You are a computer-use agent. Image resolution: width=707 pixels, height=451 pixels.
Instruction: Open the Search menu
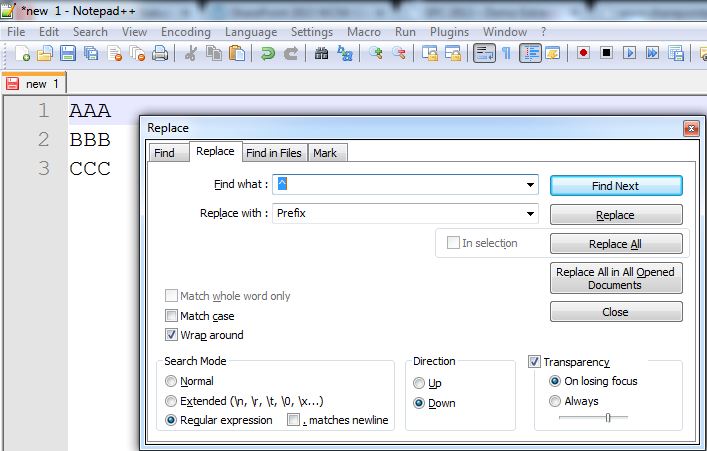(x=90, y=32)
